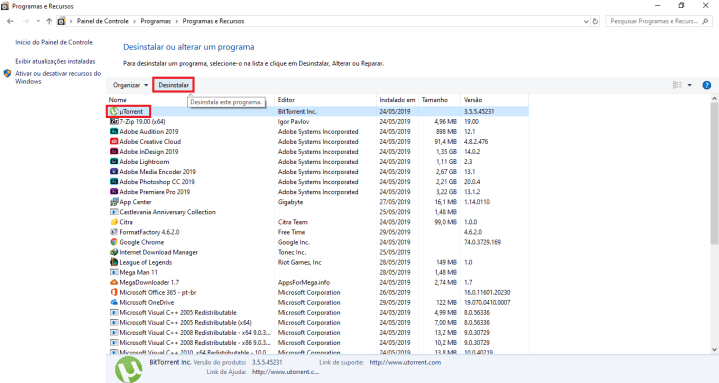The height and width of the screenshot is (383, 719).
Task: Click the Programas breadcrumb item
Action: tap(155, 21)
